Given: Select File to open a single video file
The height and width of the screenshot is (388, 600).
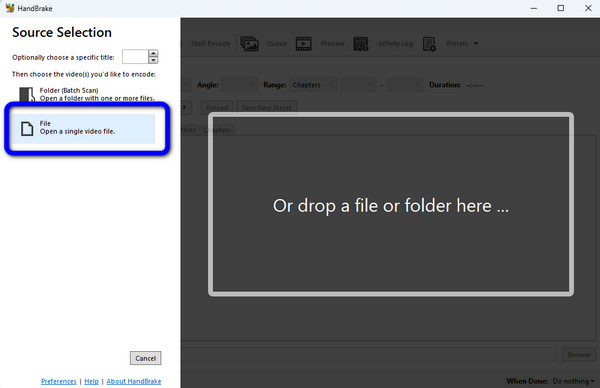Looking at the screenshot, I should pyautogui.click(x=84, y=128).
